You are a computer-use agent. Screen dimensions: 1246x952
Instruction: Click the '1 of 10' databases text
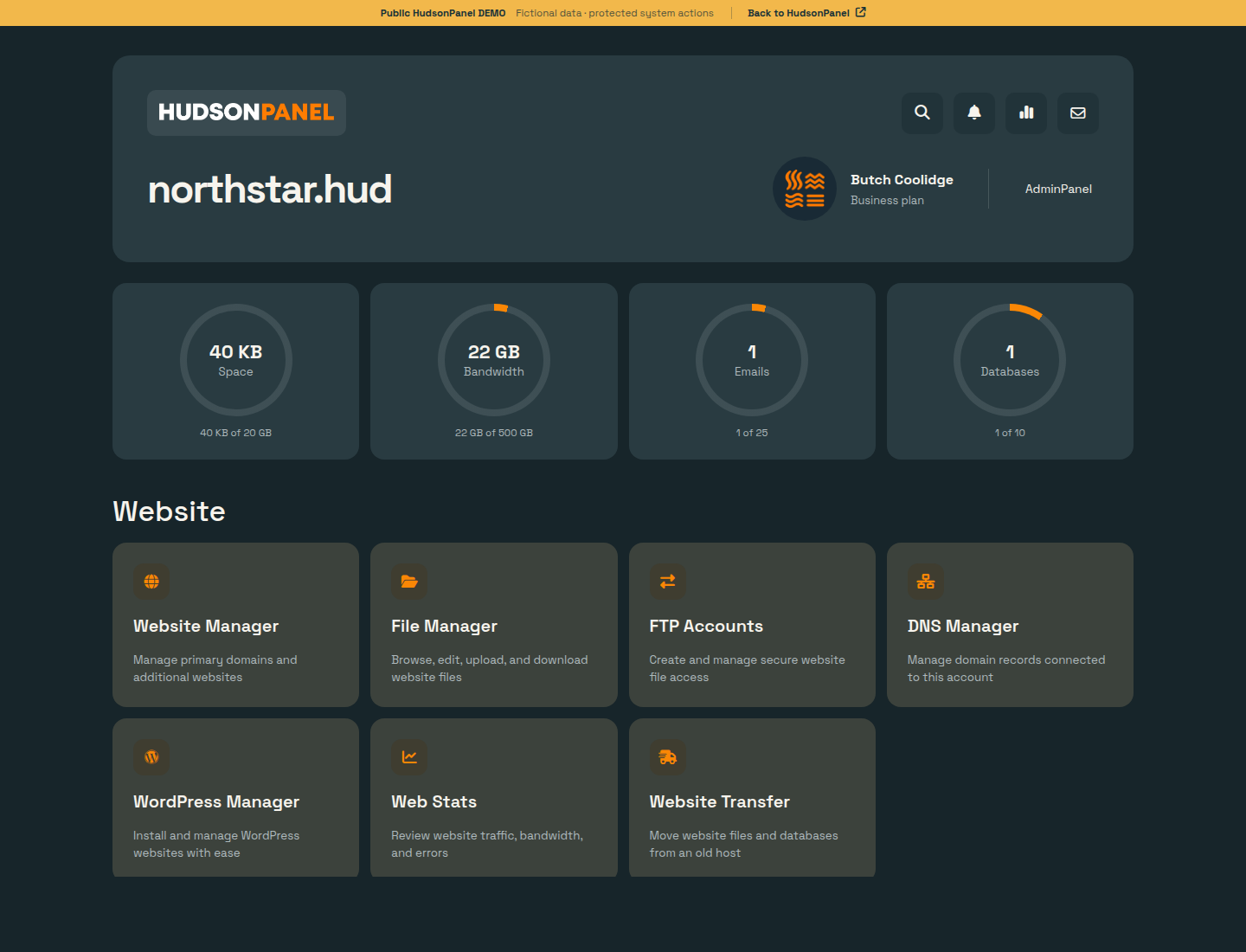point(1010,433)
